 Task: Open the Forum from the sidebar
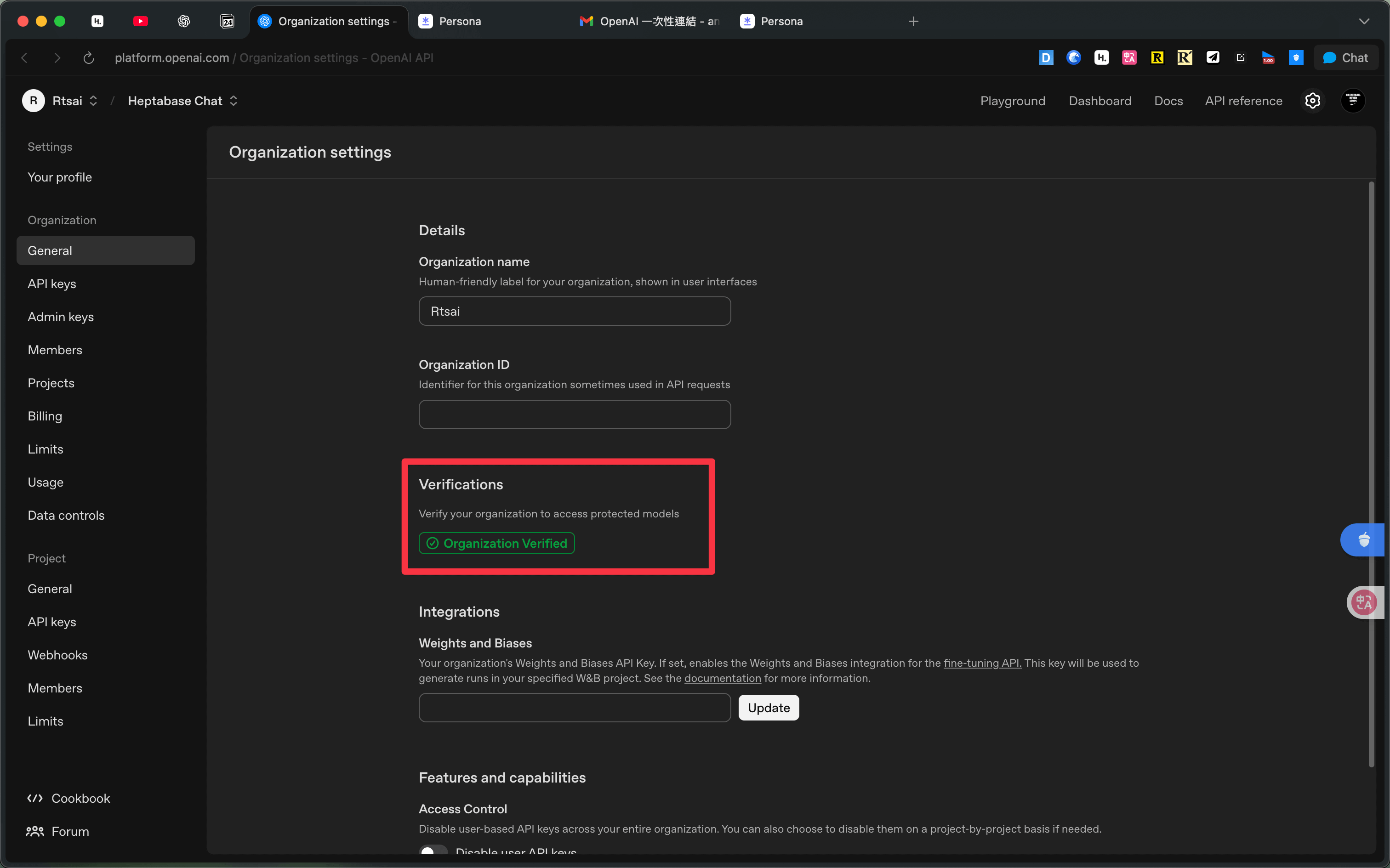click(70, 831)
